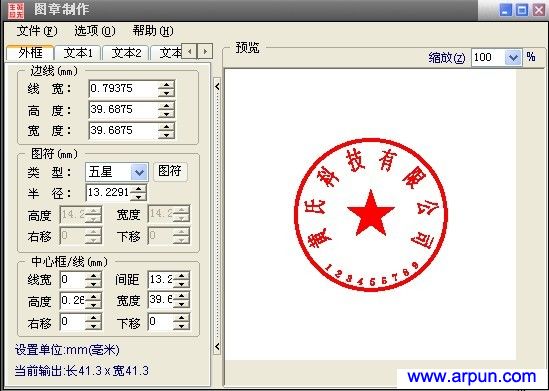Click the 中心框/线 下移 field
This screenshot has width=549, height=391.
coord(161,322)
